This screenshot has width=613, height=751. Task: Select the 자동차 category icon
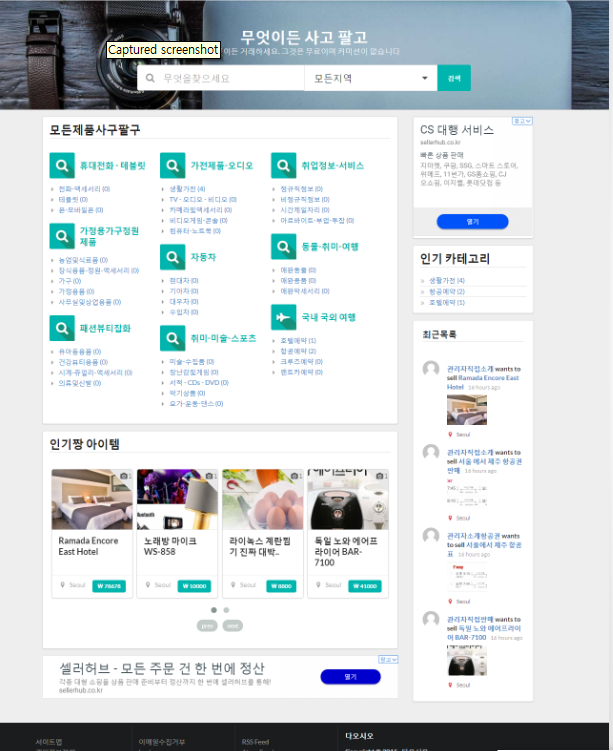pyautogui.click(x=172, y=258)
